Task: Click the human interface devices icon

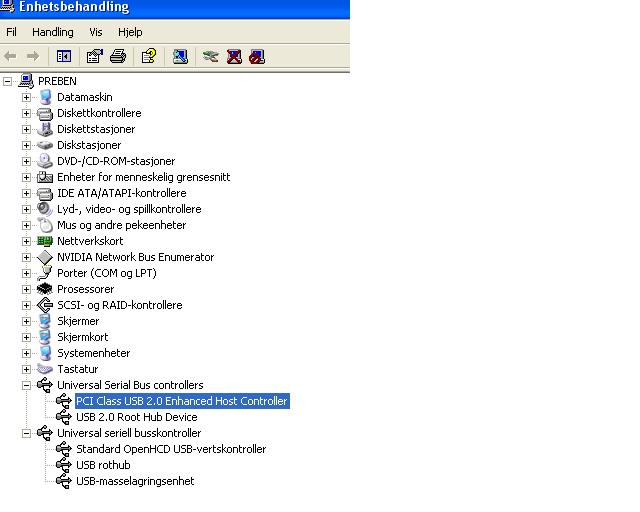Action: [45, 177]
